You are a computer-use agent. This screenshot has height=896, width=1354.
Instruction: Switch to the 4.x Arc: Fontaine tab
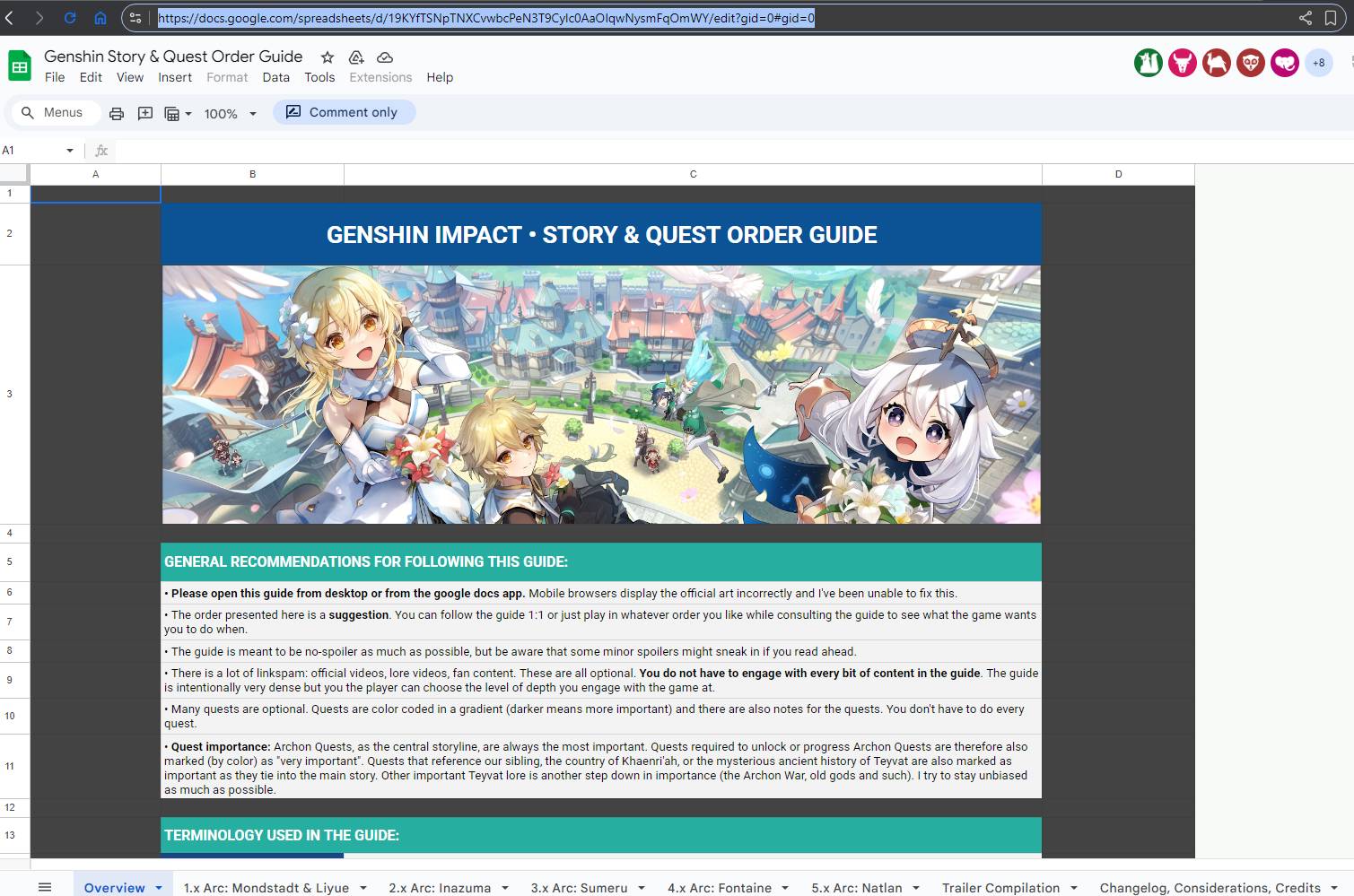(x=720, y=888)
